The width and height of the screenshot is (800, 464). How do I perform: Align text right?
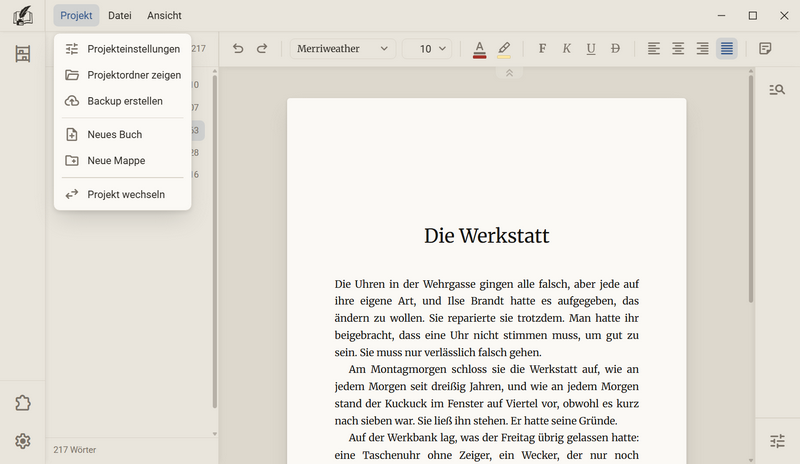(703, 48)
